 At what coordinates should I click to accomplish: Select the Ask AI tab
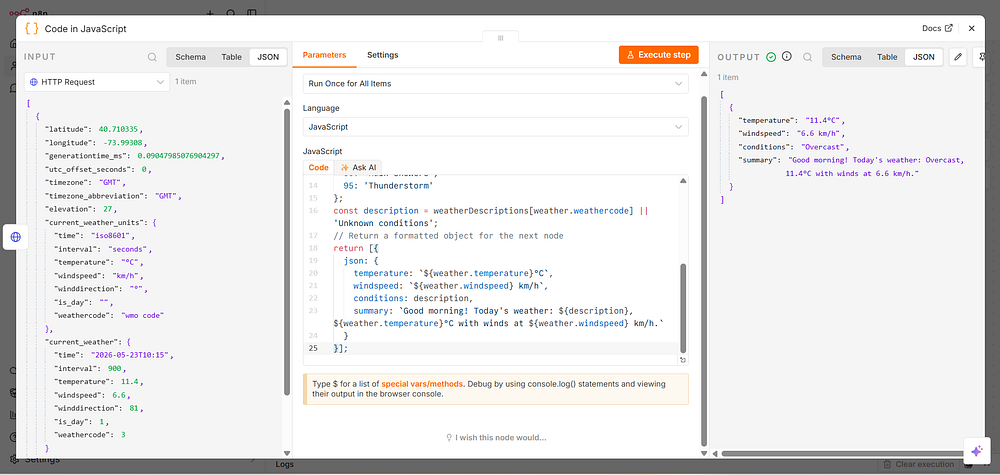pyautogui.click(x=361, y=167)
